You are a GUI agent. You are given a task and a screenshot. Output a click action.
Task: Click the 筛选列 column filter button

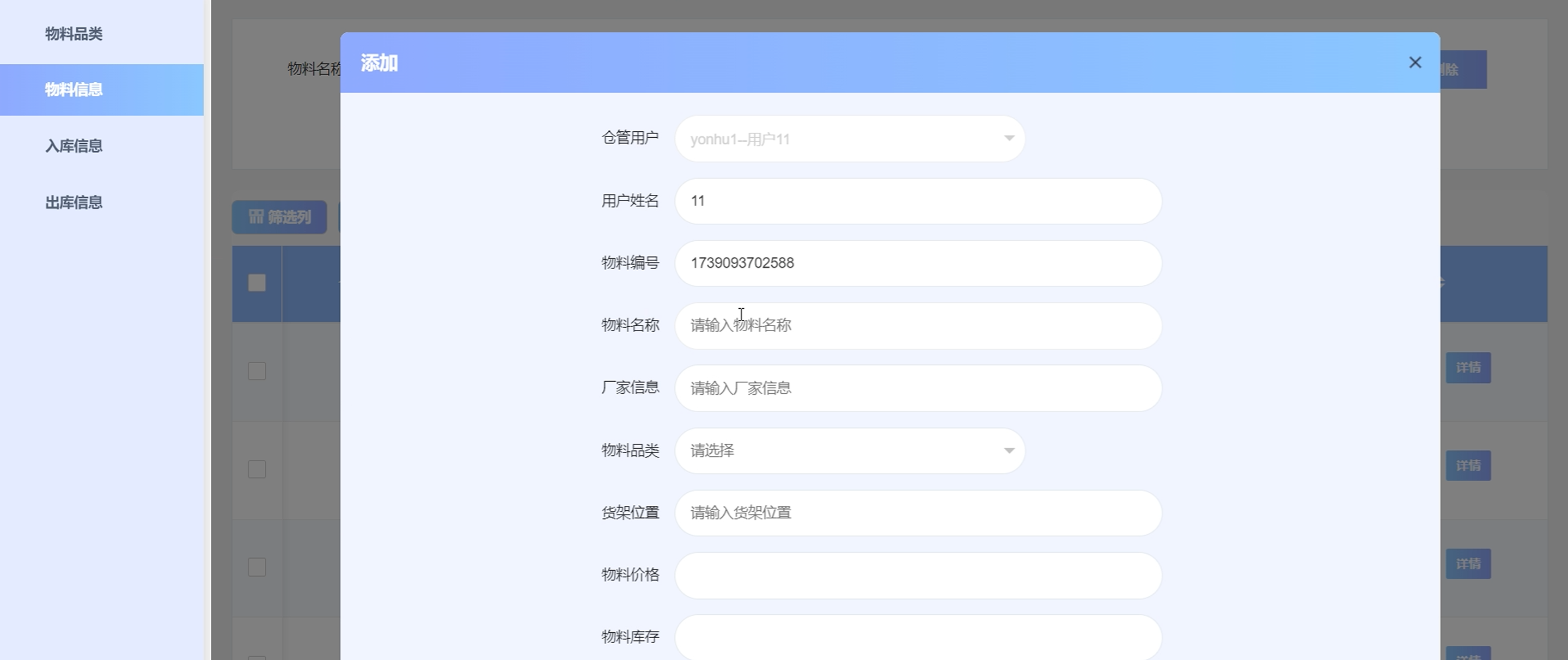tap(279, 217)
